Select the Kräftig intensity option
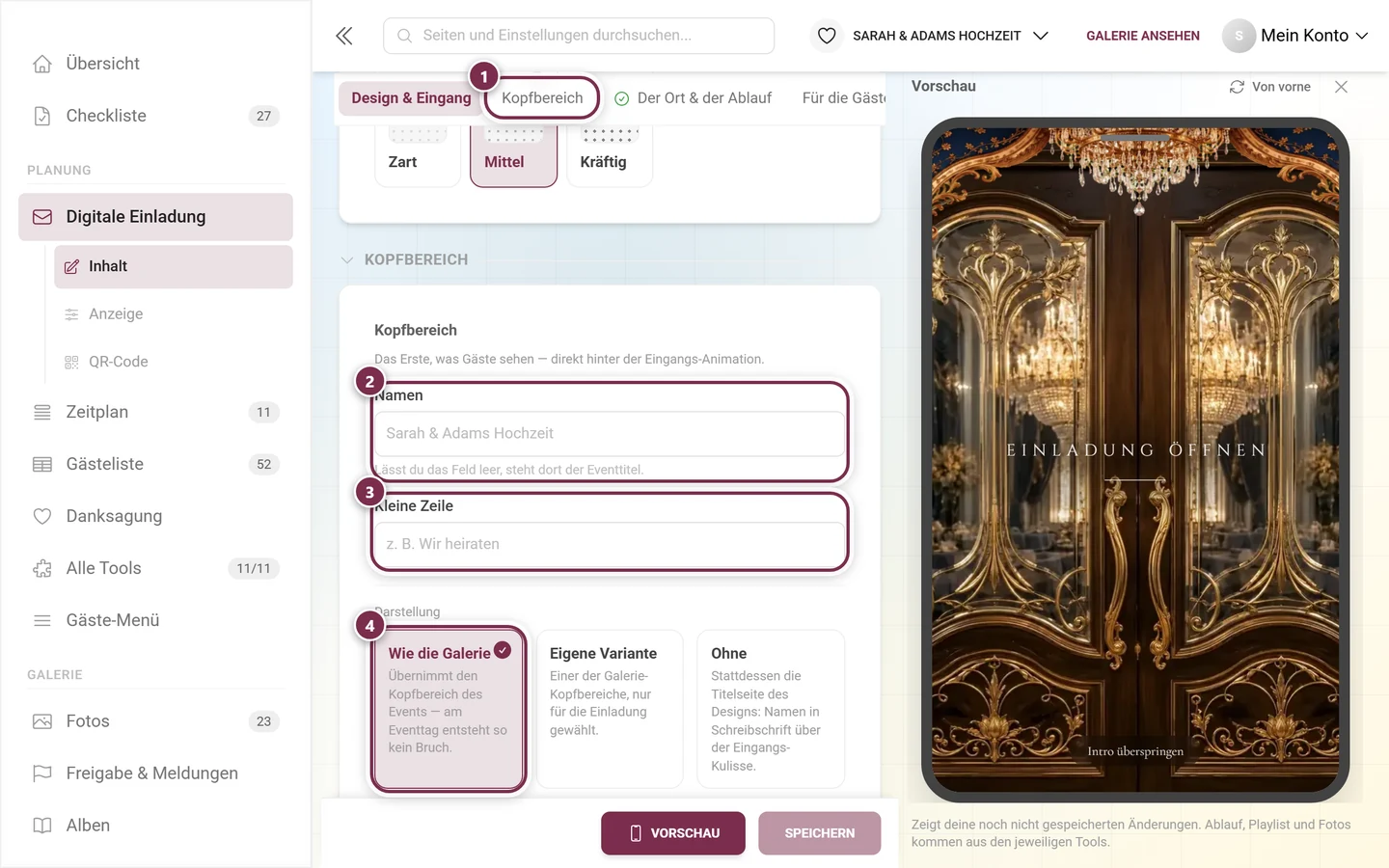The width and height of the screenshot is (1389, 868). [610, 154]
